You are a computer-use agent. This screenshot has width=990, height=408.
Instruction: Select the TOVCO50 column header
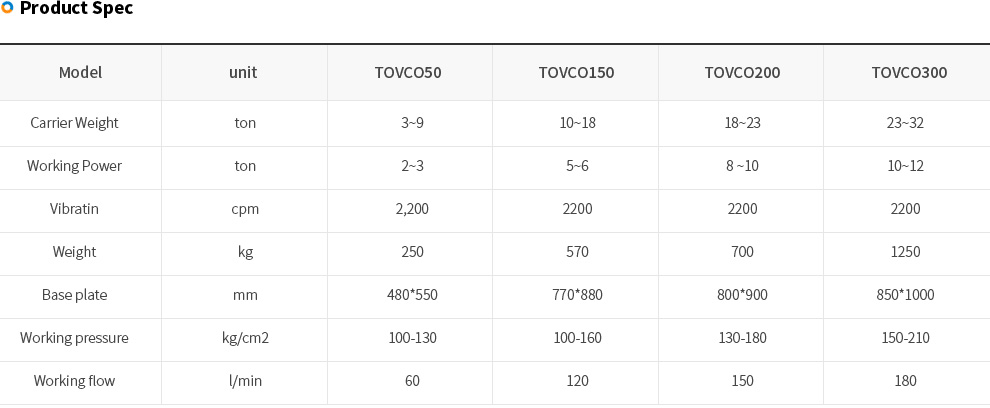coord(408,73)
